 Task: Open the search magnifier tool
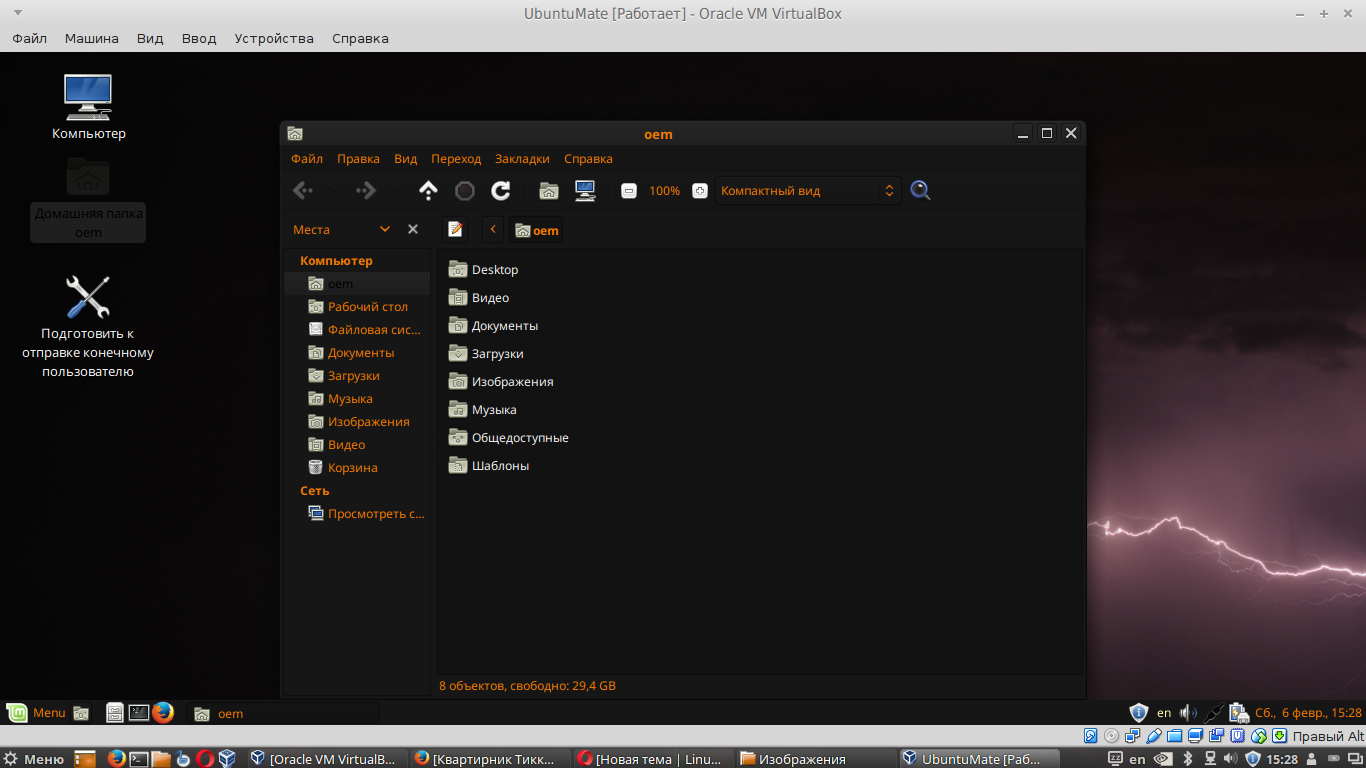coord(920,190)
